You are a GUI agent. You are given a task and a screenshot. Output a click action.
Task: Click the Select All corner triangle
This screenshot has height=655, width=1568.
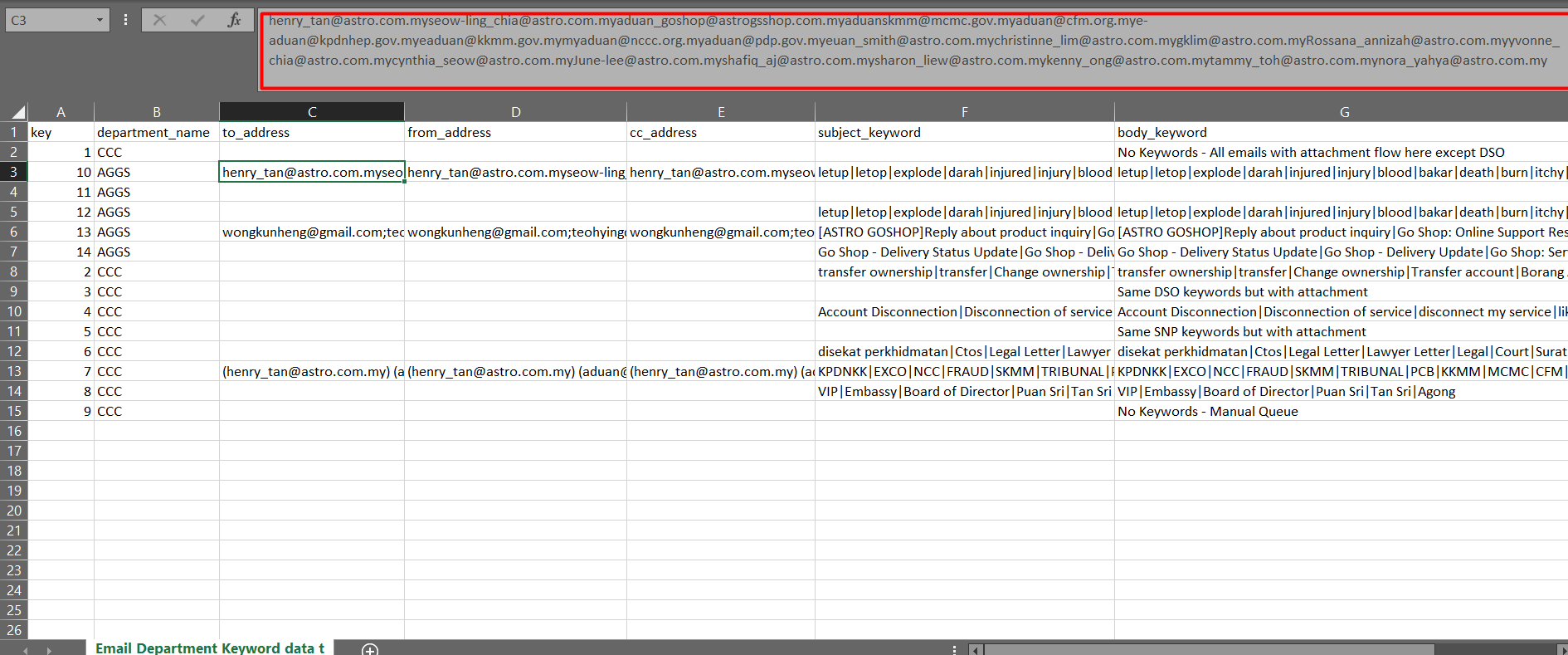[x=18, y=112]
